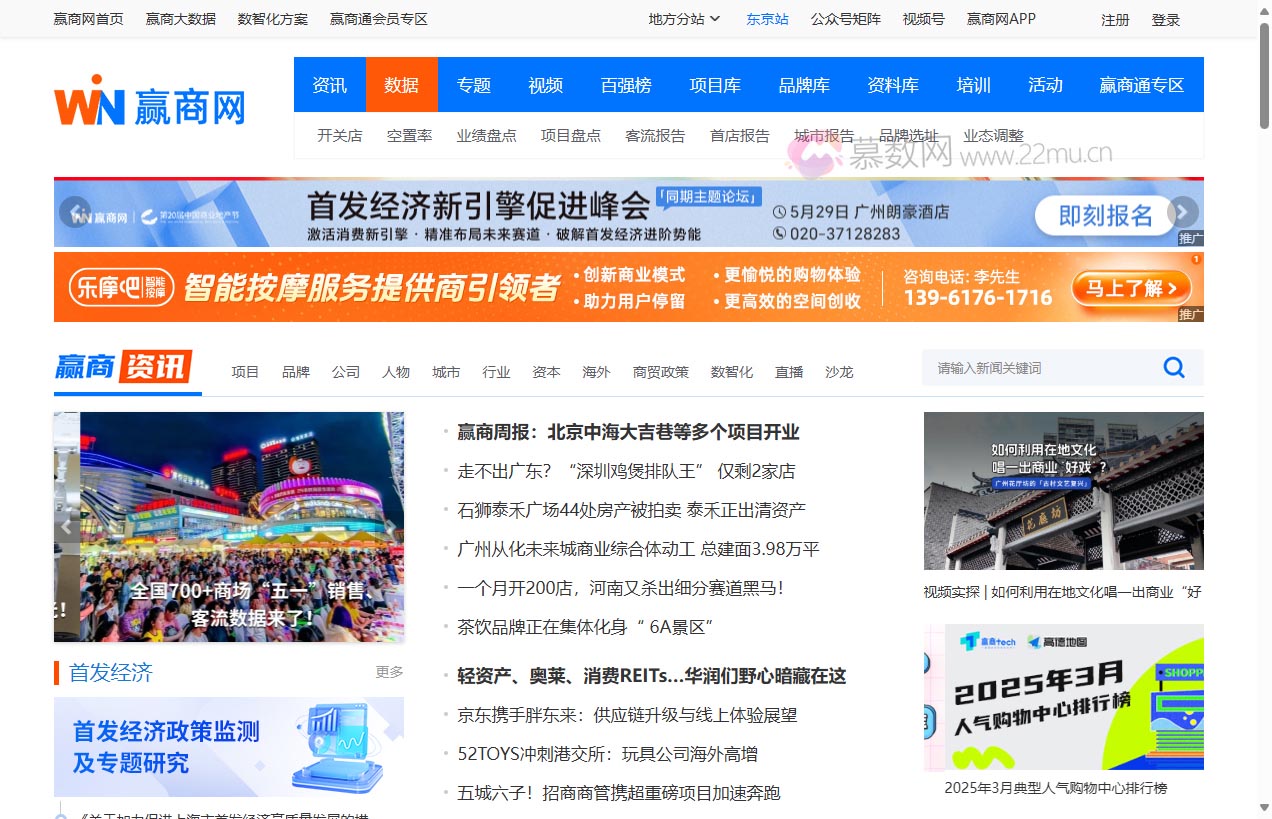The width and height of the screenshot is (1272, 819).
Task: Open 更多 in the 首发经济 section
Action: coord(388,672)
